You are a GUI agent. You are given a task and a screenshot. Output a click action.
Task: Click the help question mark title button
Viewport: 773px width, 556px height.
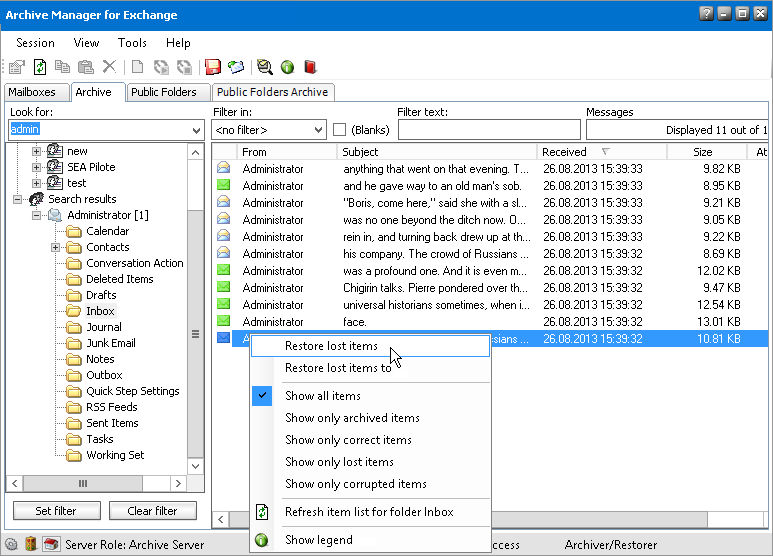click(x=706, y=14)
